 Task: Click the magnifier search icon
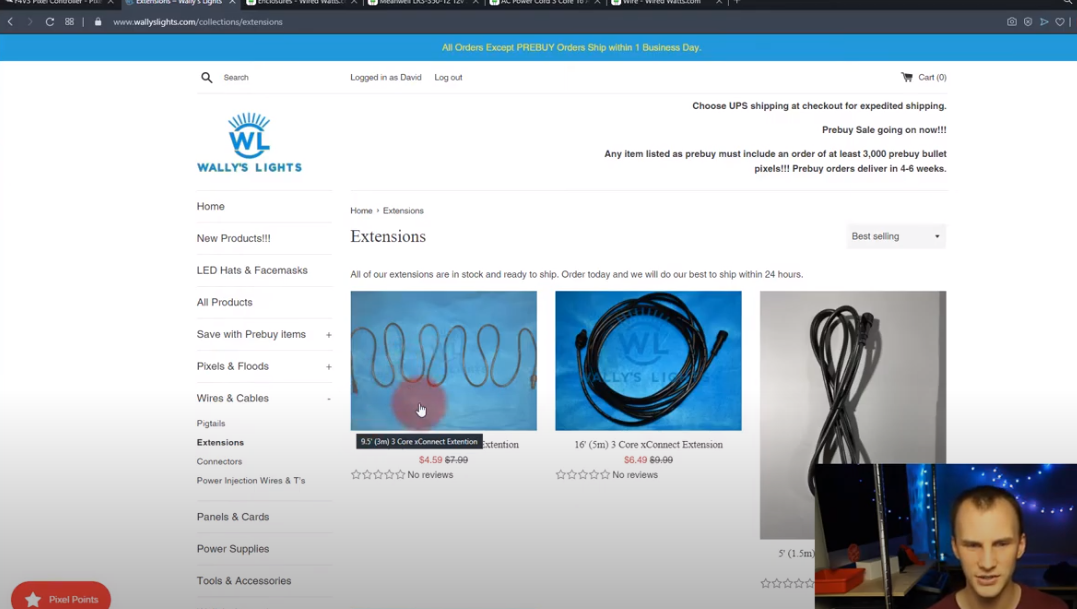pyautogui.click(x=207, y=78)
